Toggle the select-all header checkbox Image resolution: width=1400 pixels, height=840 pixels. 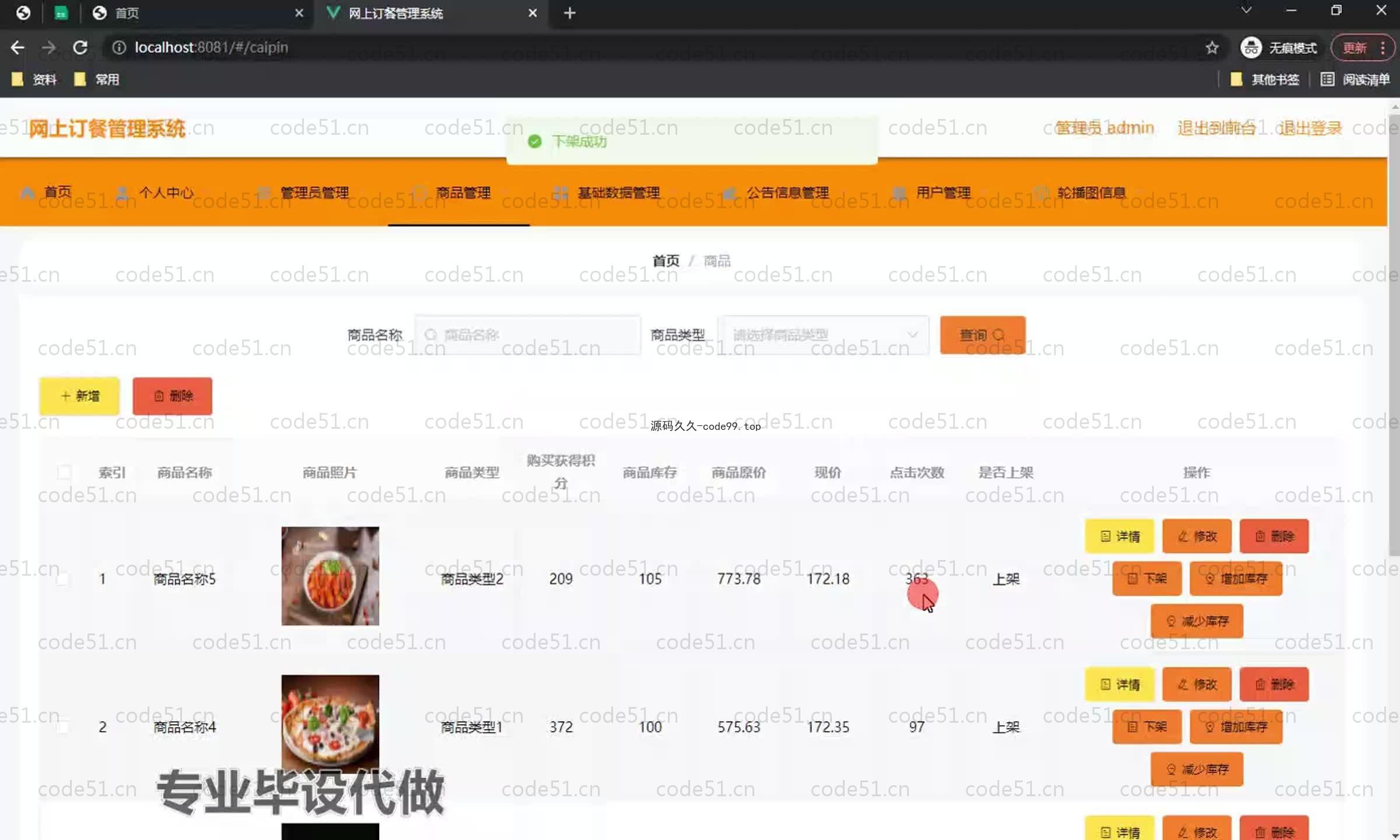[x=64, y=472]
